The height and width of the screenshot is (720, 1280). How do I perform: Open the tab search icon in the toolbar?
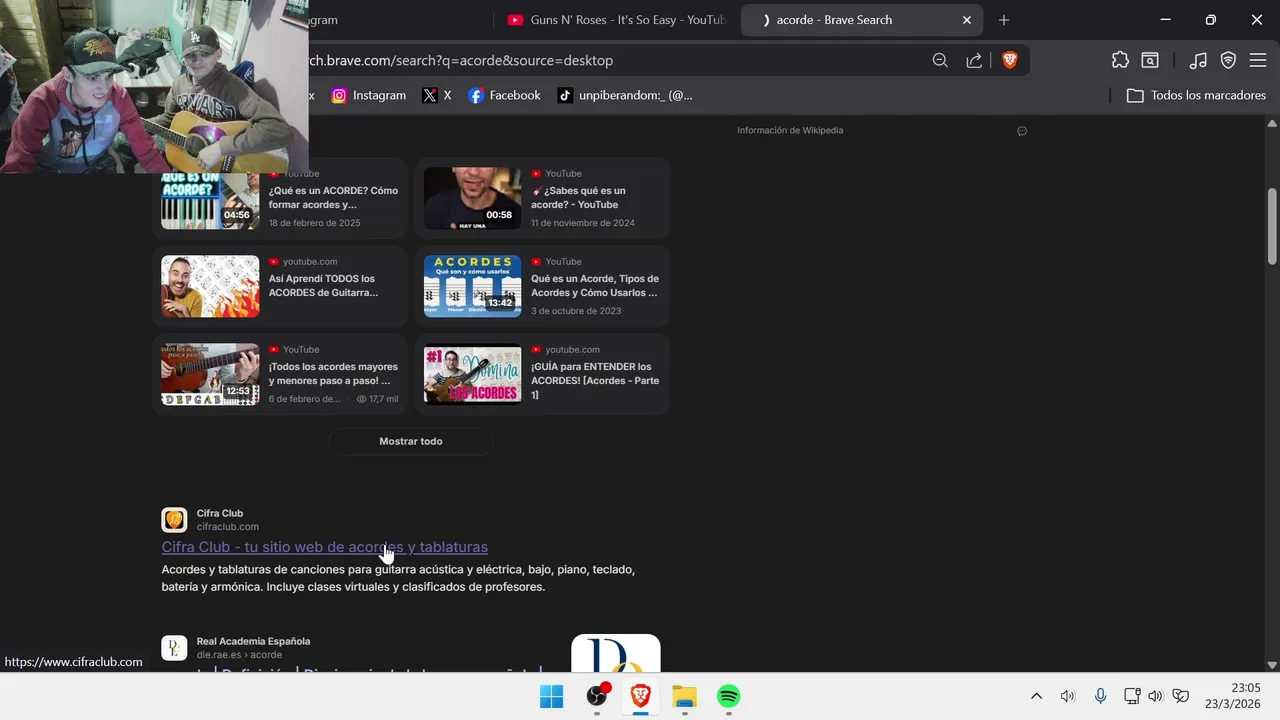pyautogui.click(x=1150, y=60)
